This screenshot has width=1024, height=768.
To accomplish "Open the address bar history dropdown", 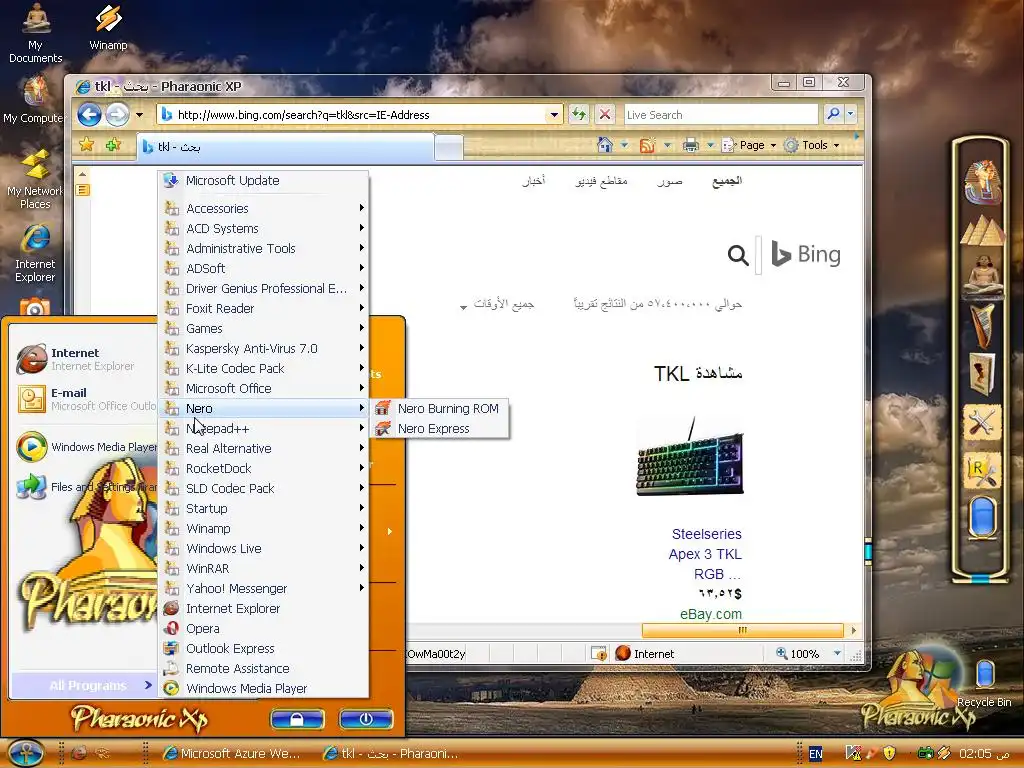I will point(554,115).
